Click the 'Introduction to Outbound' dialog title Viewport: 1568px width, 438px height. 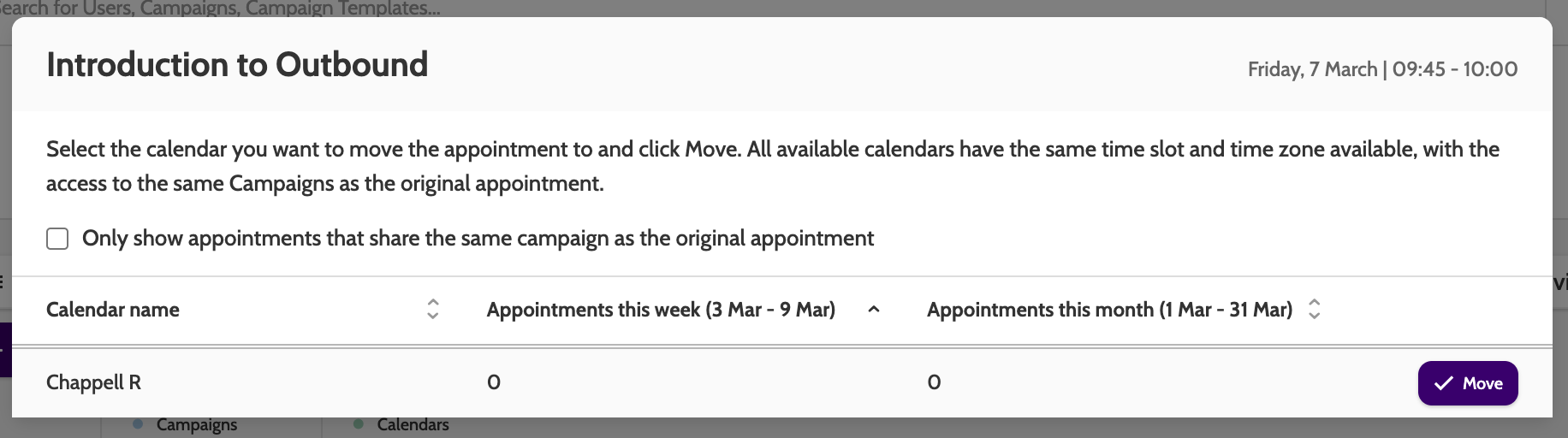coord(237,65)
